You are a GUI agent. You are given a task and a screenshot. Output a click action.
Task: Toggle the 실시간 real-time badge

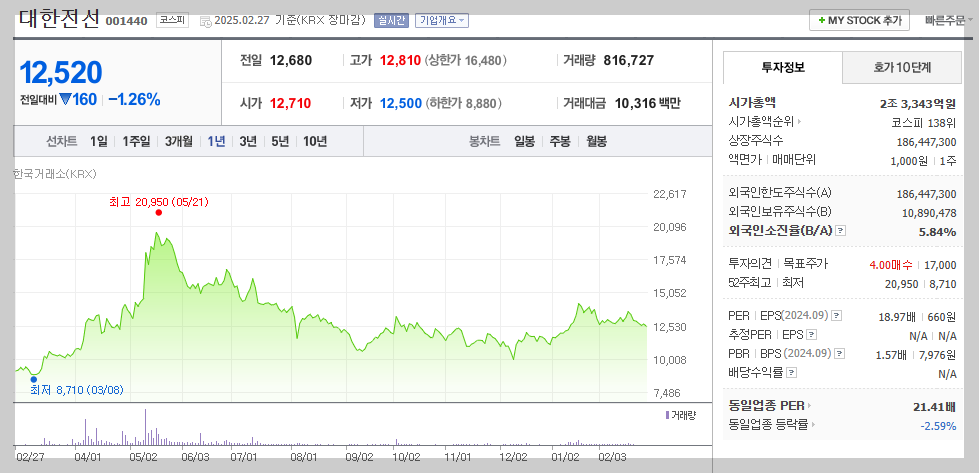pos(391,20)
